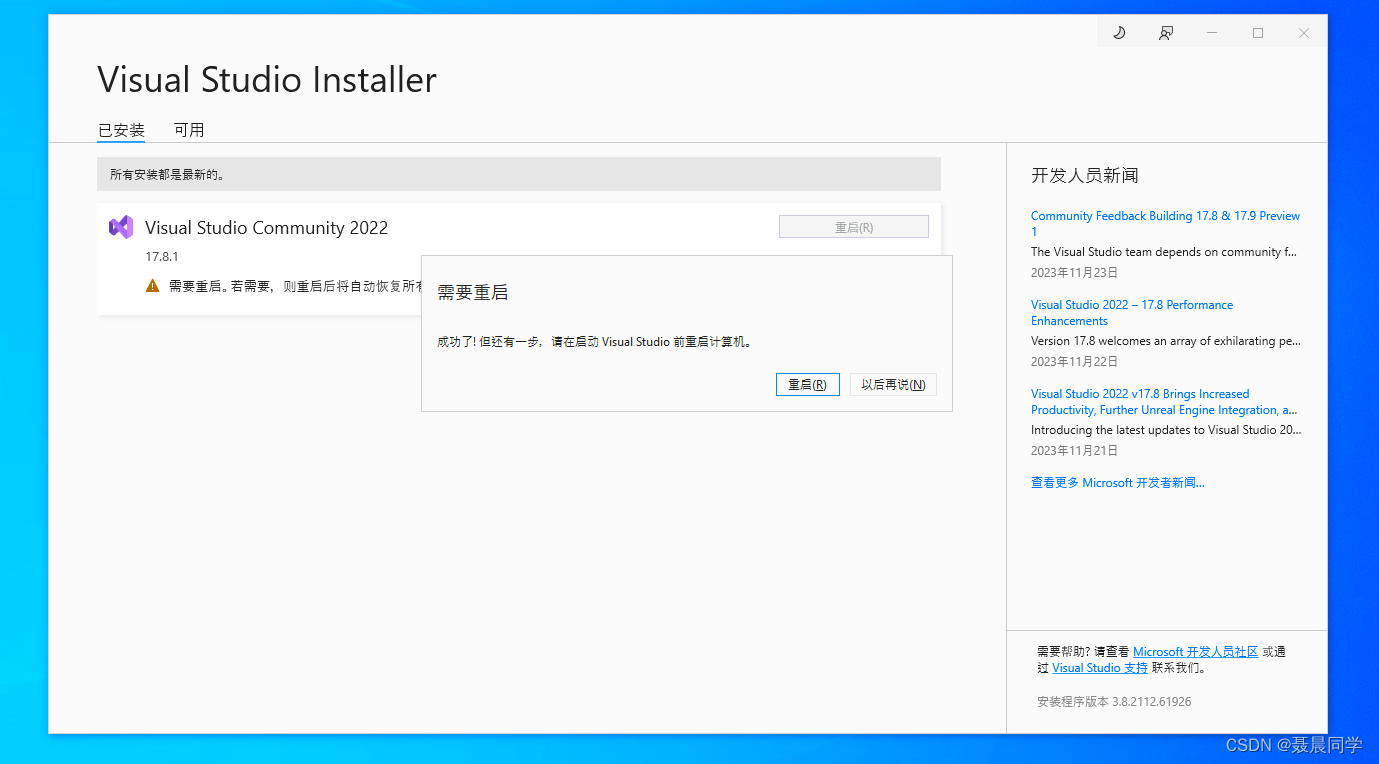This screenshot has width=1379, height=764.
Task: Open the Visual Studio 支持 link
Action: pos(1099,667)
